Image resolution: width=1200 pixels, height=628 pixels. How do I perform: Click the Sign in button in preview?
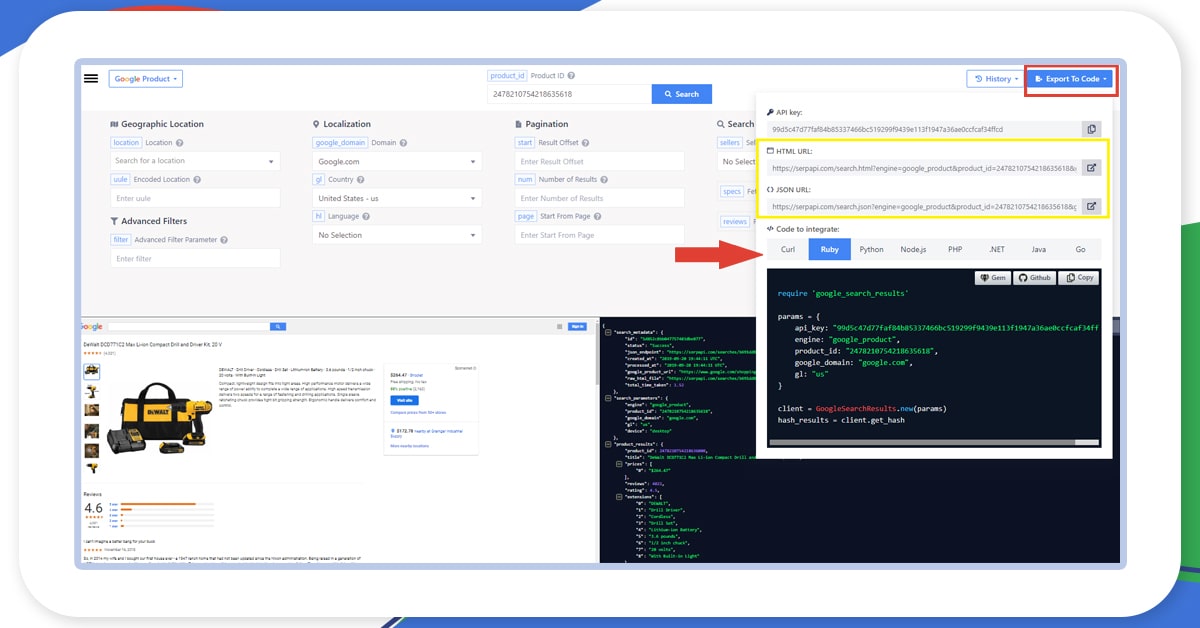tap(577, 326)
